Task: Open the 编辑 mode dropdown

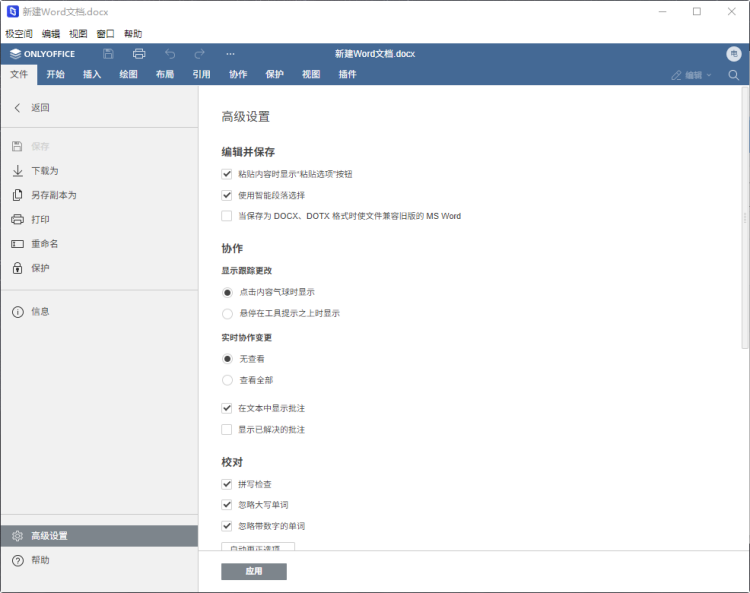Action: [692, 75]
